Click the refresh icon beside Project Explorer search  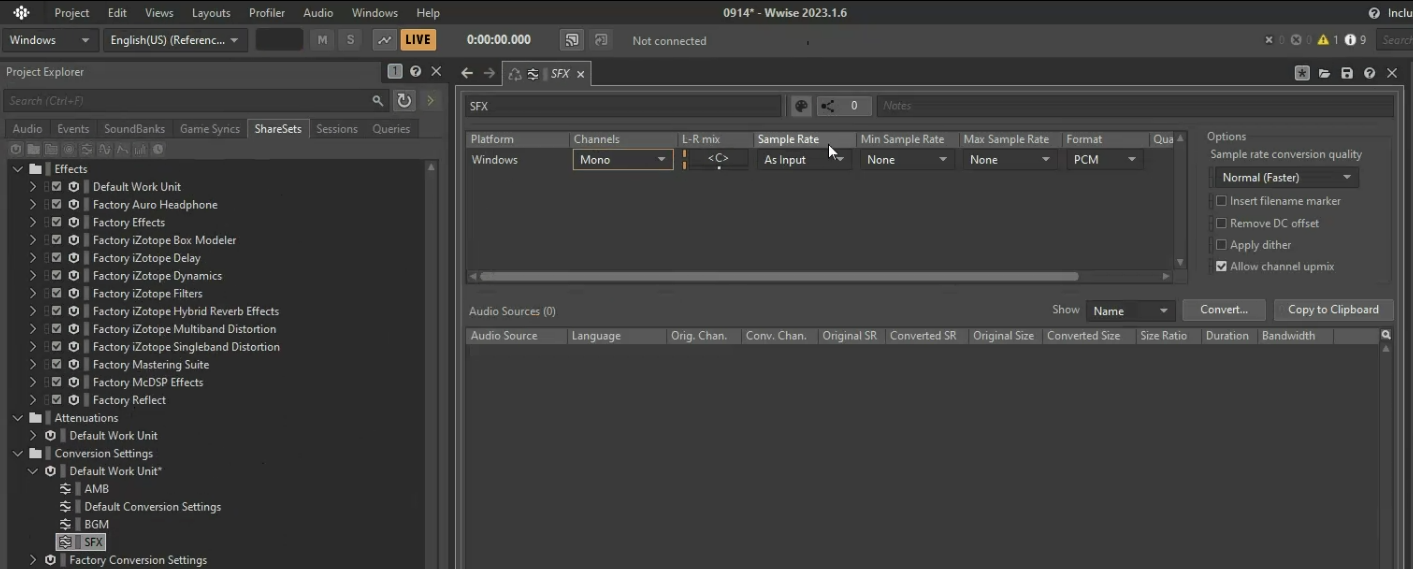click(404, 100)
